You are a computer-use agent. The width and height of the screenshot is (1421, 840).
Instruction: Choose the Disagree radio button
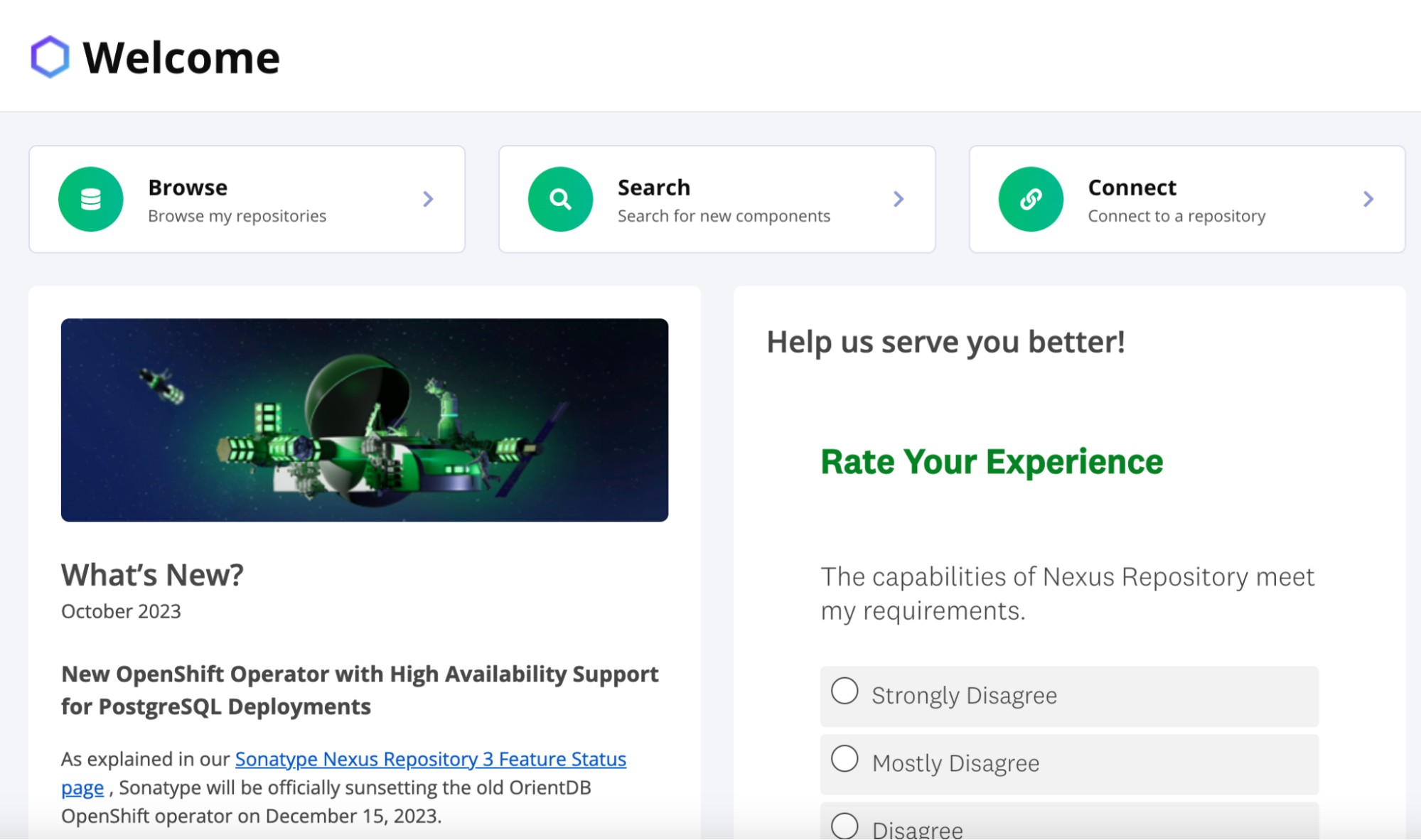click(x=844, y=826)
